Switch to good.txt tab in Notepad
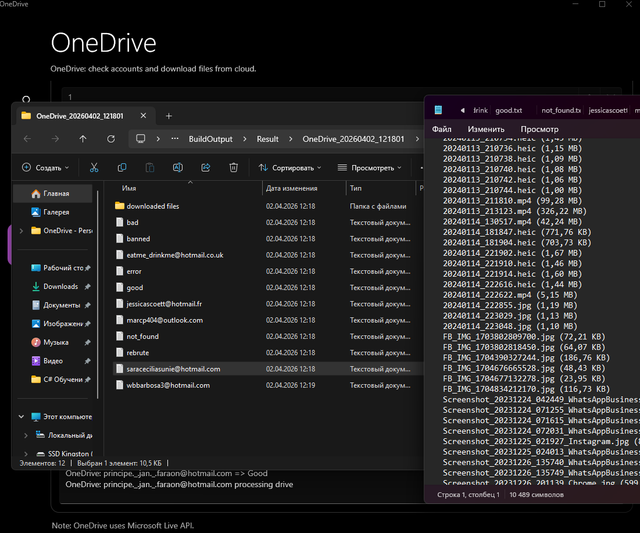This screenshot has height=533, width=640. (x=509, y=110)
